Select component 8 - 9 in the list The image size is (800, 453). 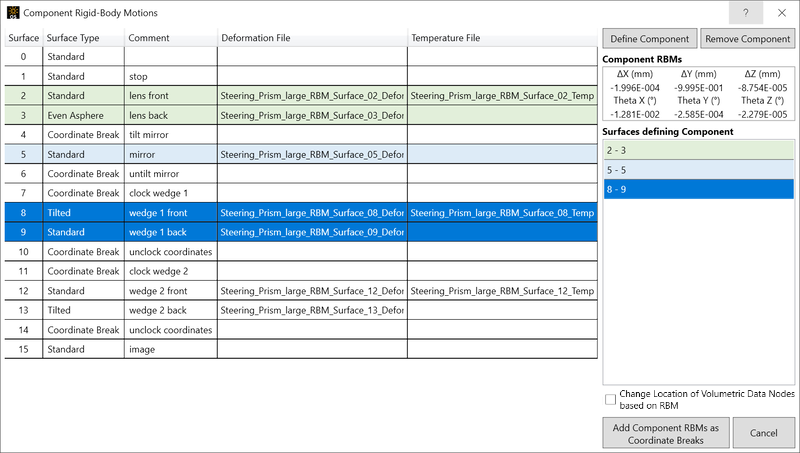click(x=698, y=189)
